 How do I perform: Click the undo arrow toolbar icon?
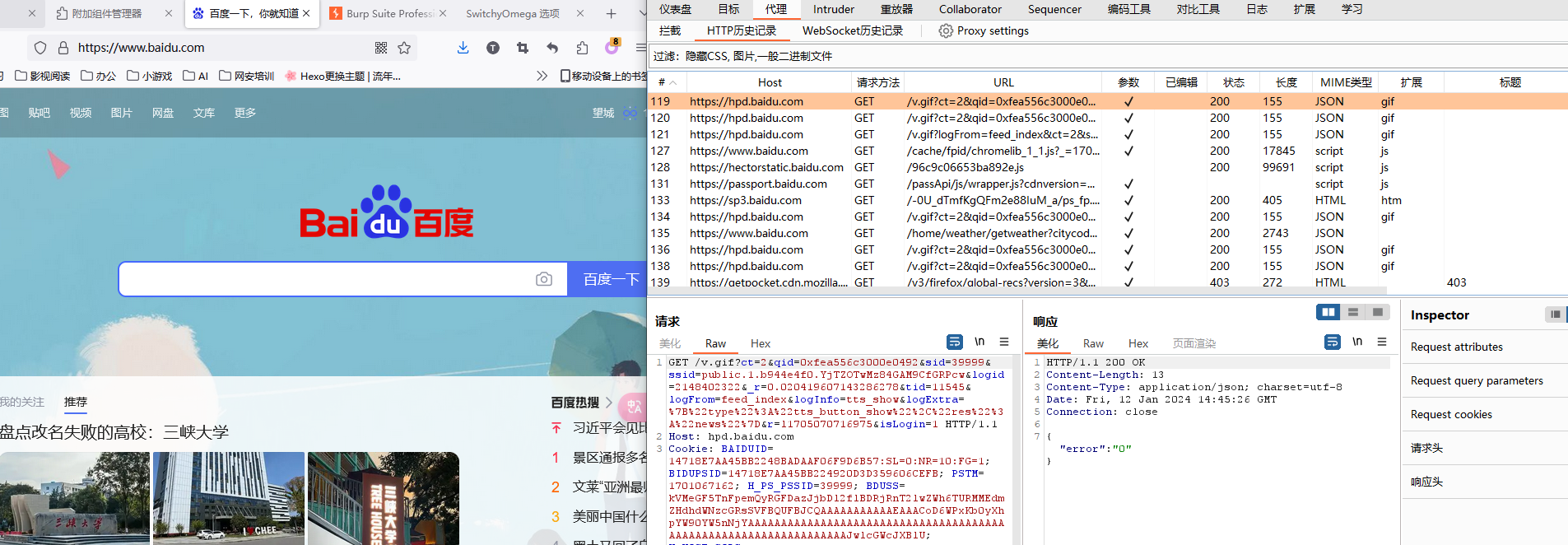coord(552,48)
